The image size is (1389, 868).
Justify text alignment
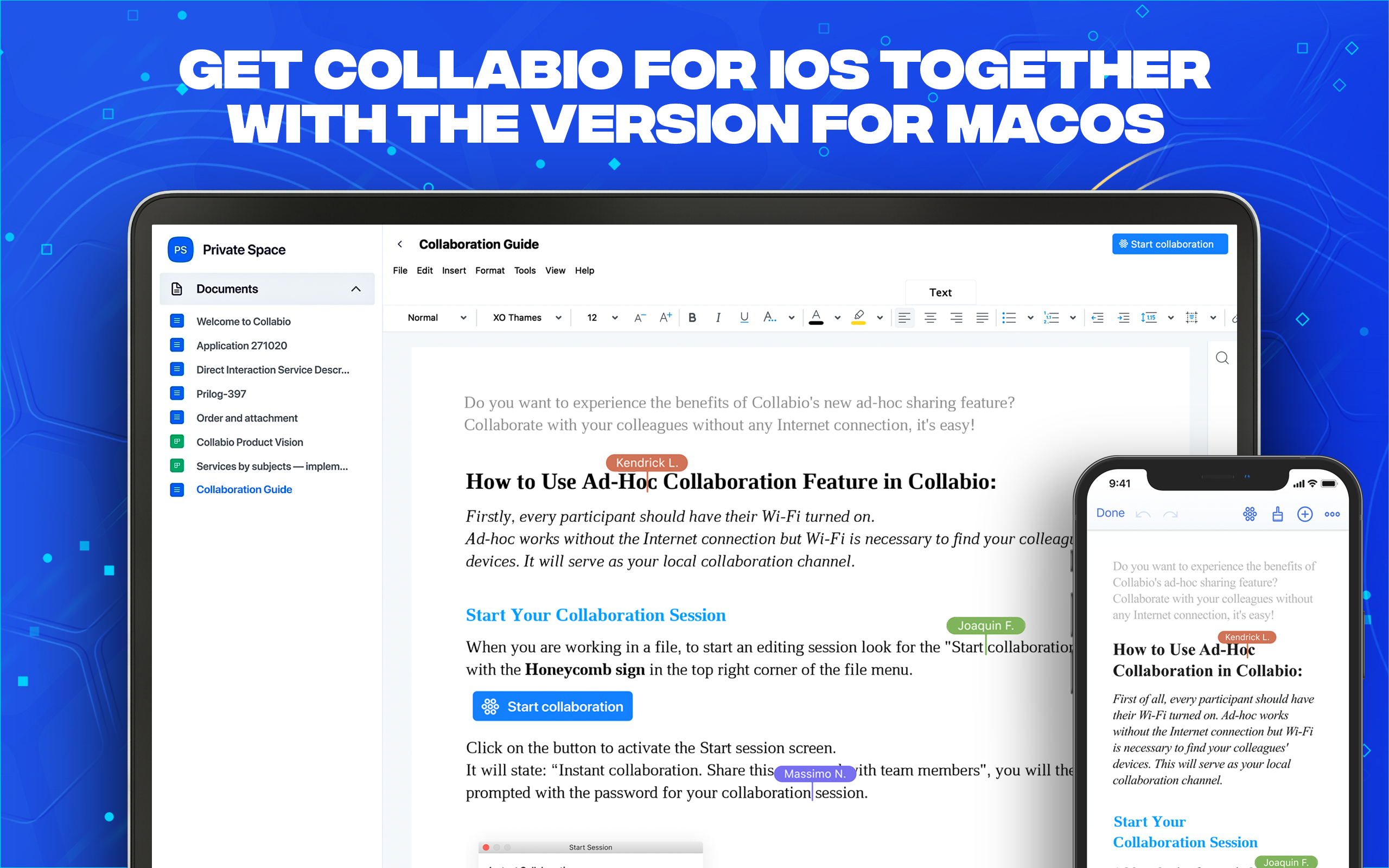click(x=982, y=317)
